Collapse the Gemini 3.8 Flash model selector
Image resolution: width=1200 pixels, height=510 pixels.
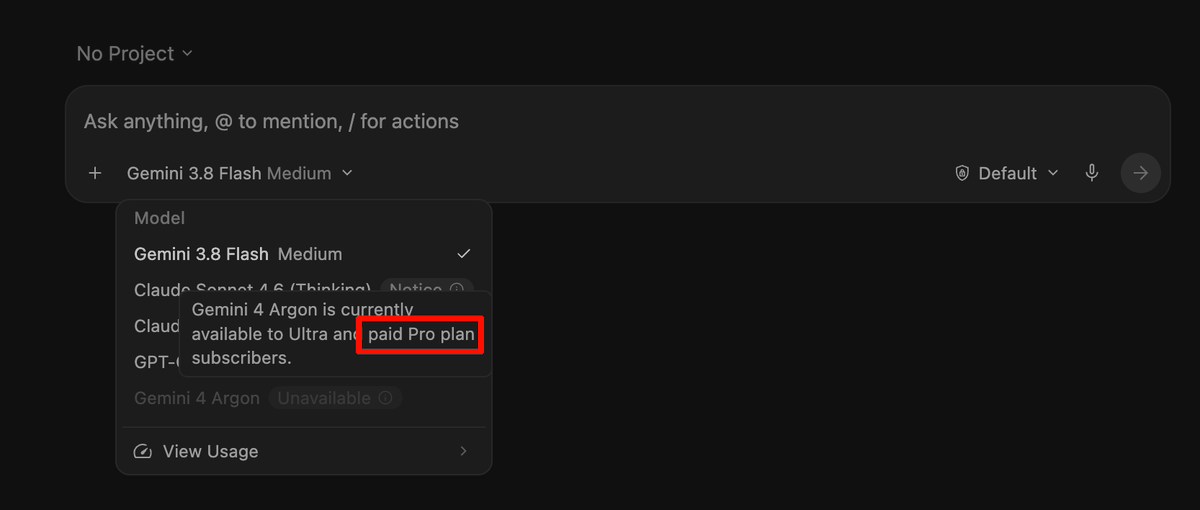click(x=240, y=173)
